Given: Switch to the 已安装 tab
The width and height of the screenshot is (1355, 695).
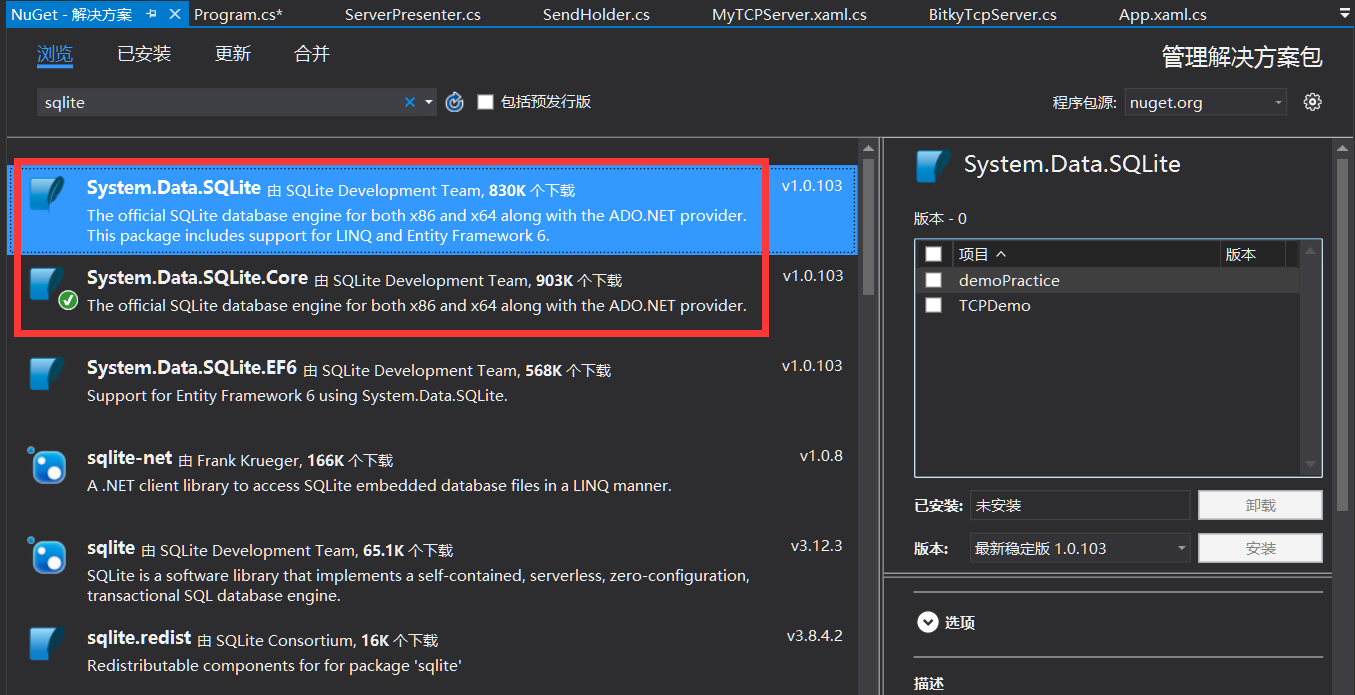Looking at the screenshot, I should click(143, 54).
